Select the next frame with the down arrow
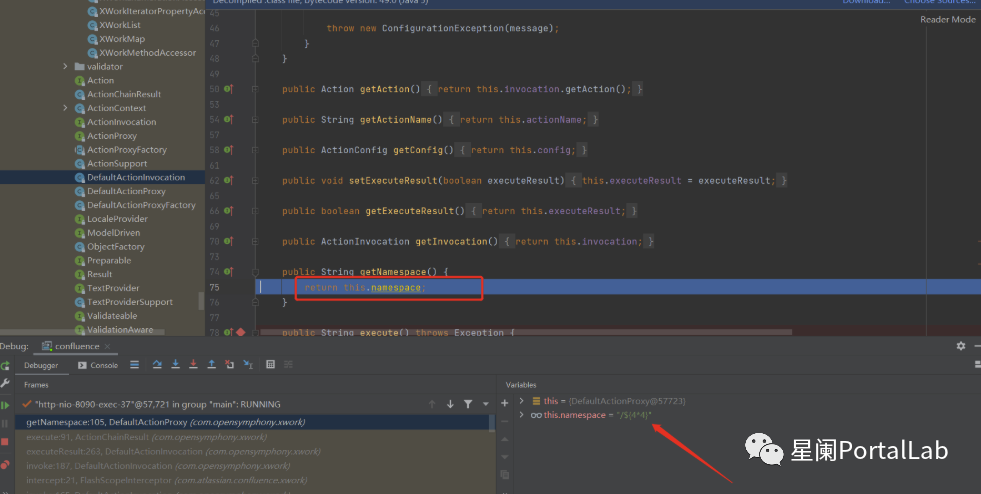This screenshot has height=494, width=981. pos(450,405)
